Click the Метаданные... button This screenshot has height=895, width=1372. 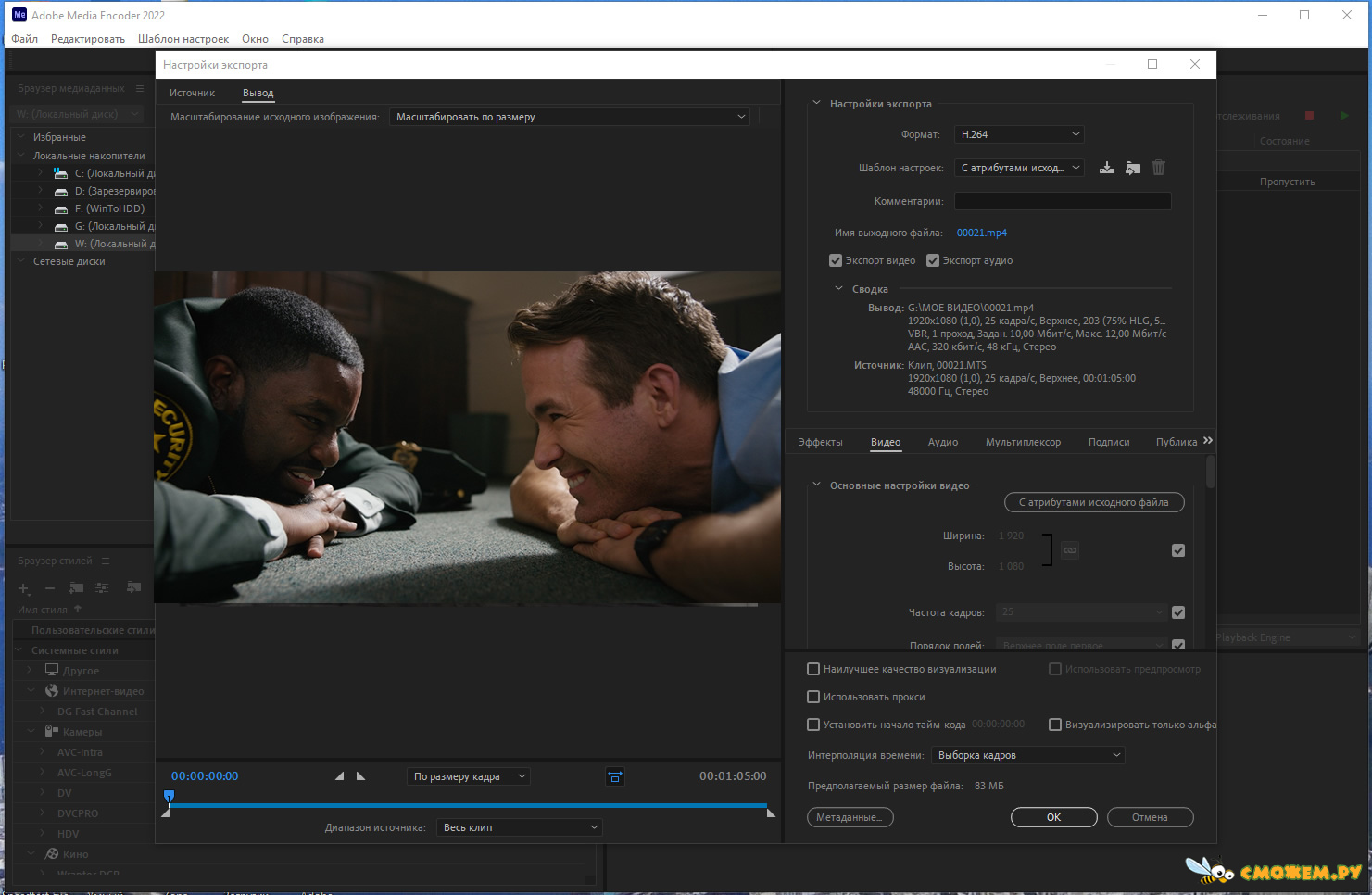point(850,817)
